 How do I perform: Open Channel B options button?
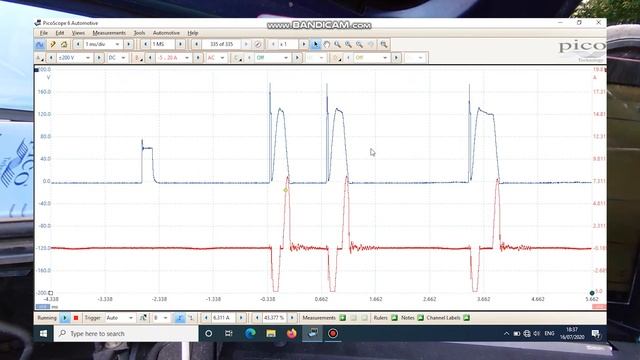138,58
